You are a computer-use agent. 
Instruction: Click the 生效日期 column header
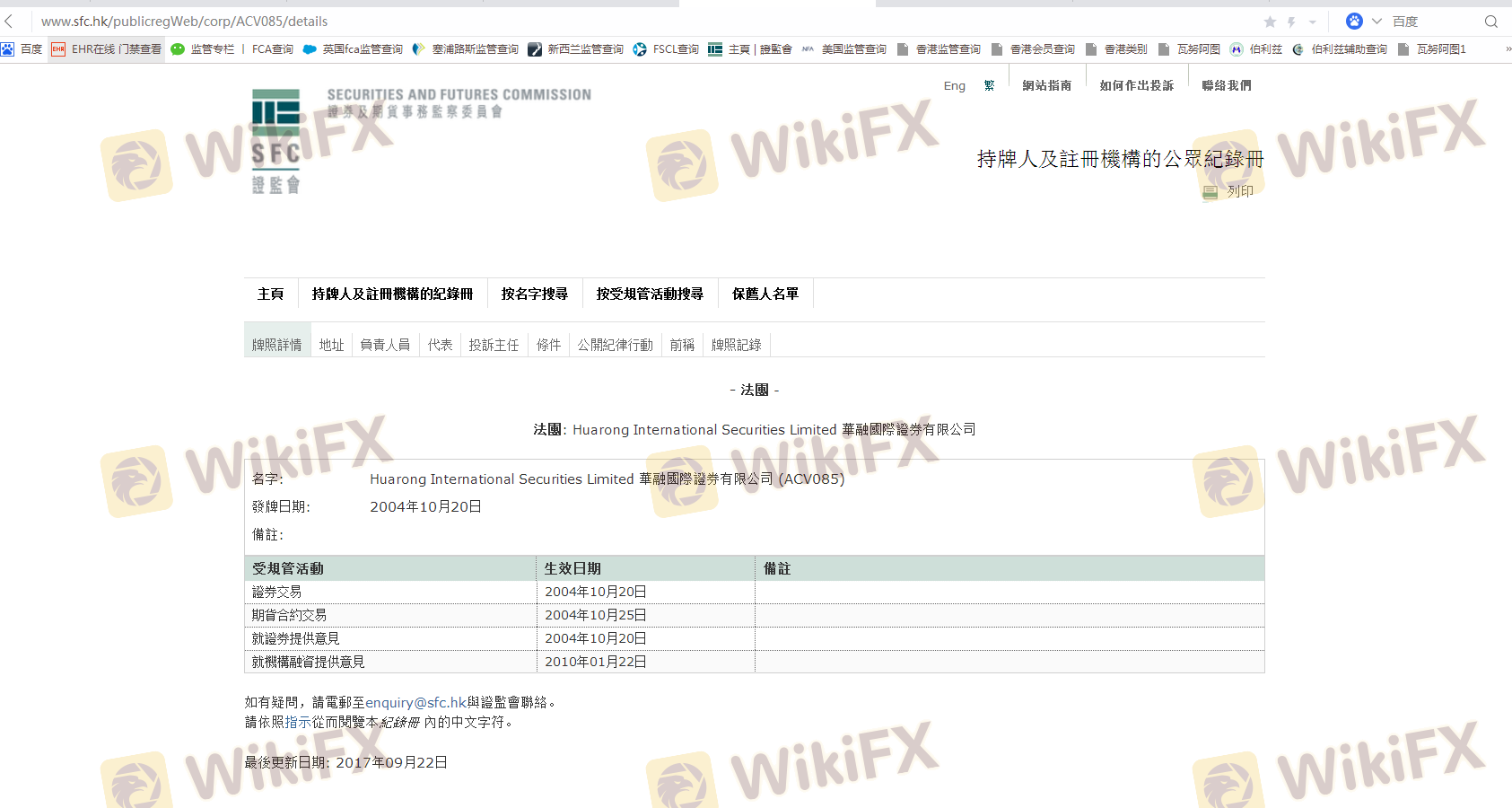[646, 568]
